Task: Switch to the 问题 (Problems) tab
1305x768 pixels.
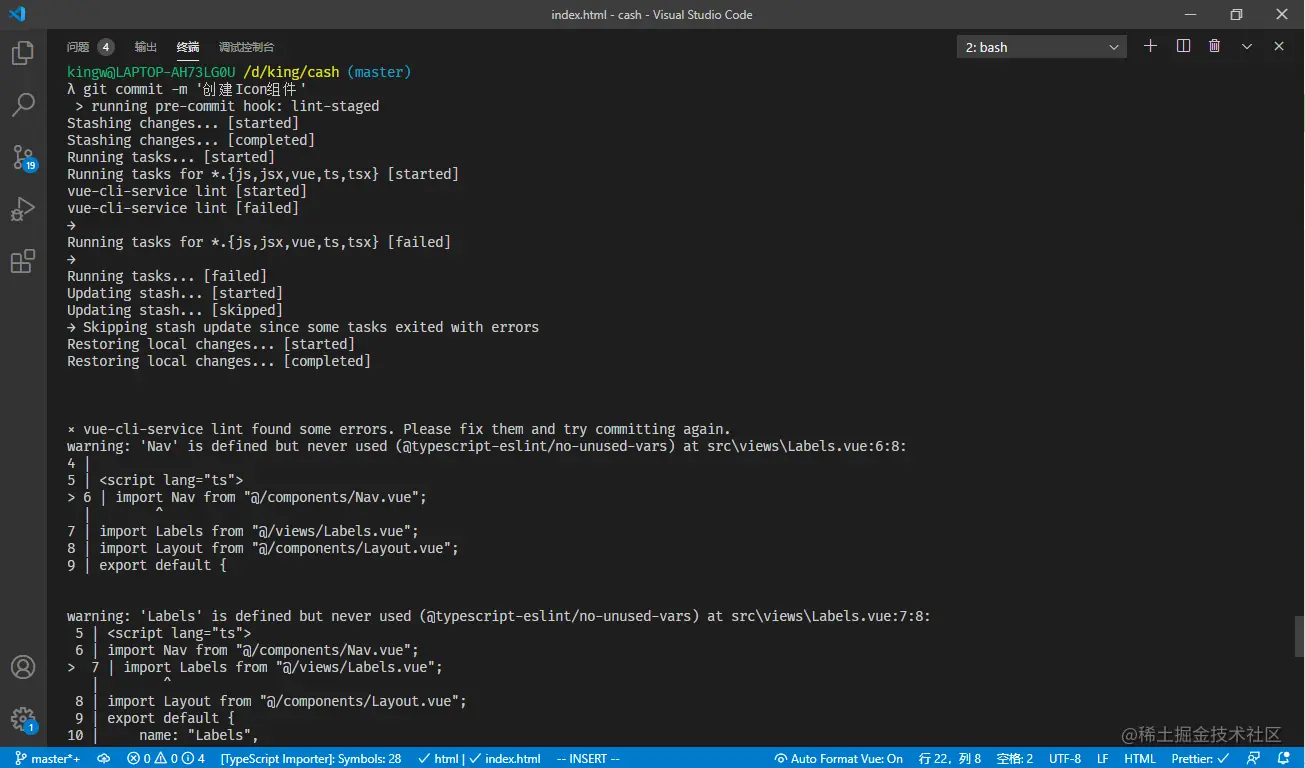Action: [x=90, y=47]
